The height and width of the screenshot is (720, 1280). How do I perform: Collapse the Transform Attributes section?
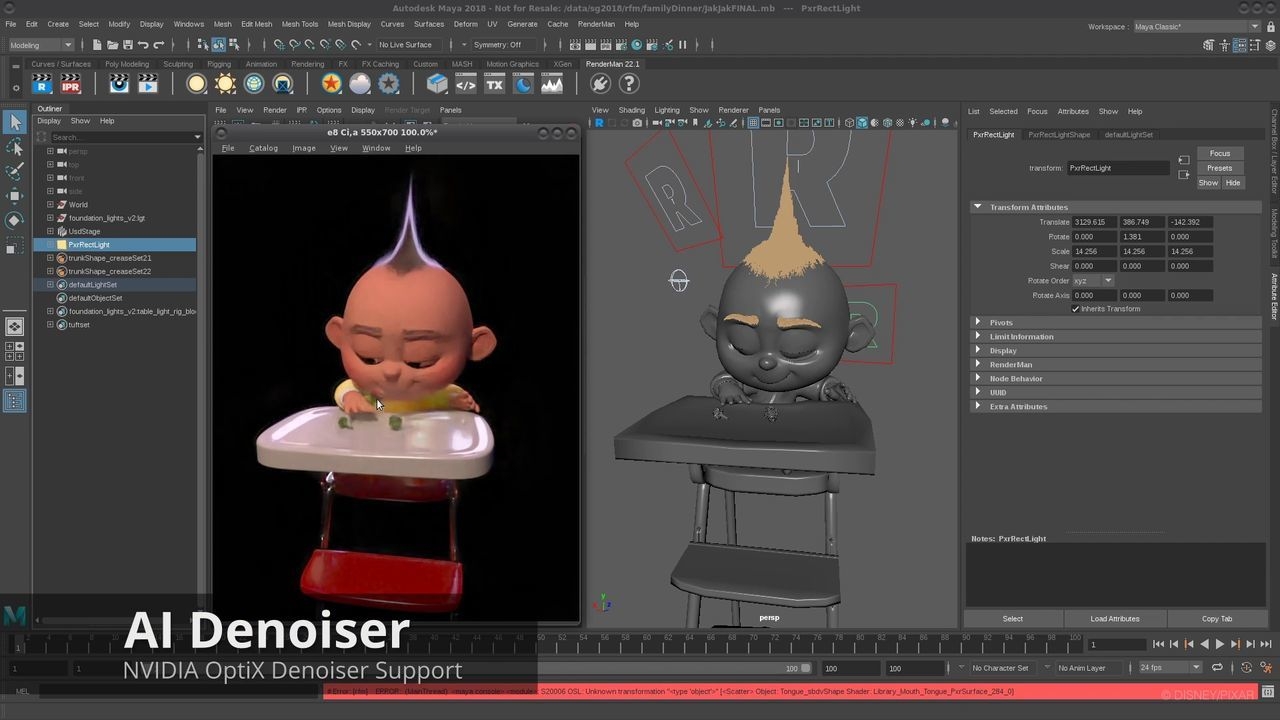click(1115, 207)
